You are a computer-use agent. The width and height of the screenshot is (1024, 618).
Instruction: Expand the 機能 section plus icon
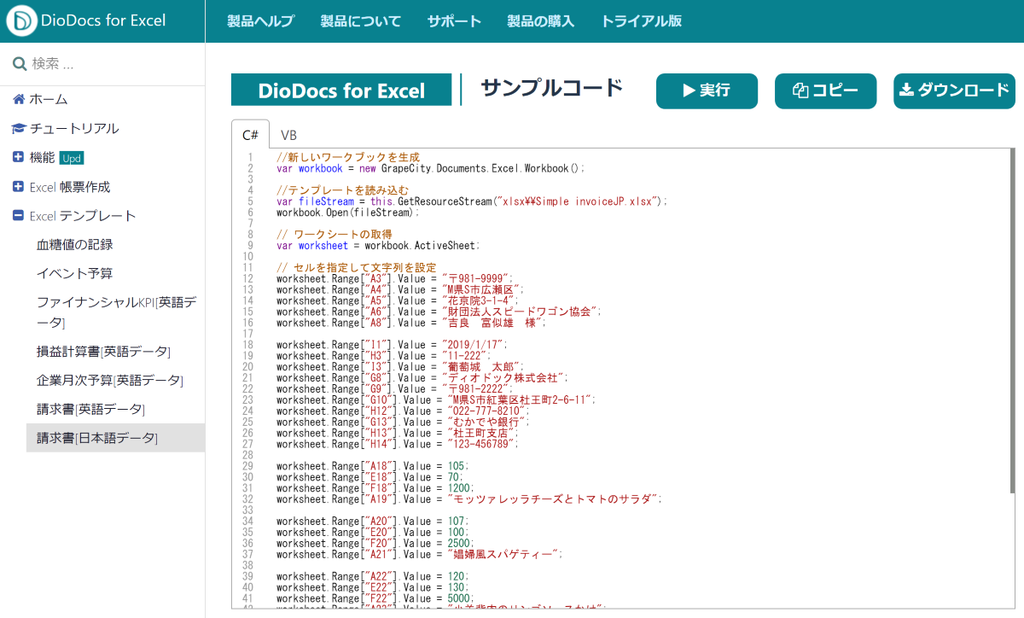pyautogui.click(x=18, y=157)
